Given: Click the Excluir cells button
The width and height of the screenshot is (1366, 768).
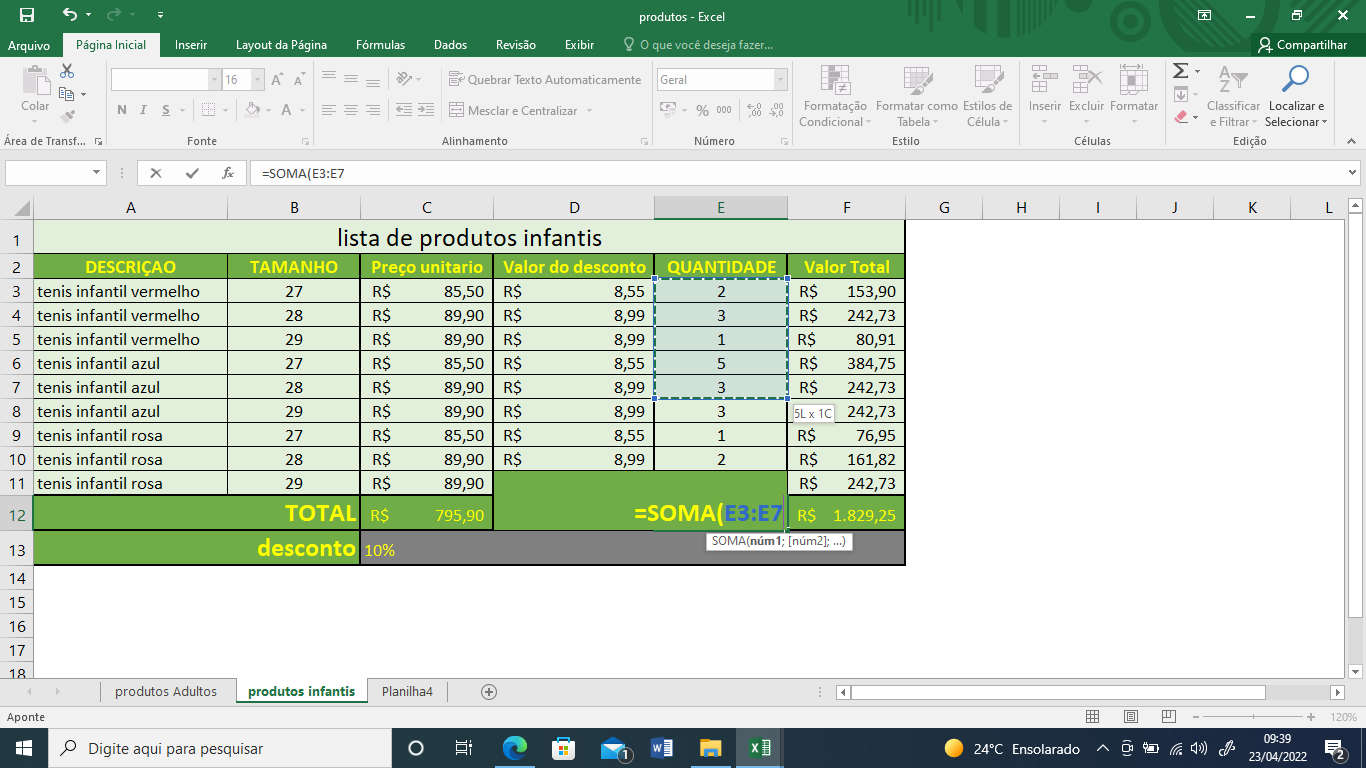Looking at the screenshot, I should point(1087,96).
